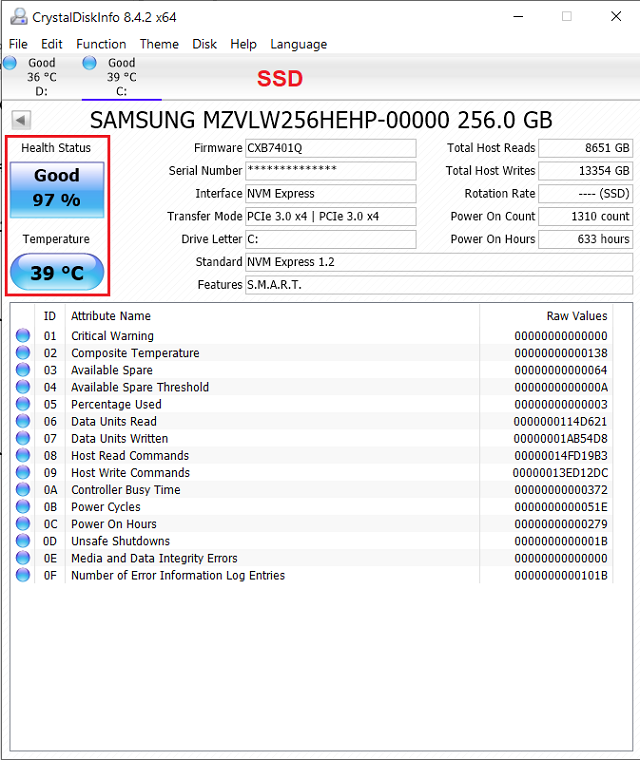Click the Temperature label

pyautogui.click(x=56, y=239)
